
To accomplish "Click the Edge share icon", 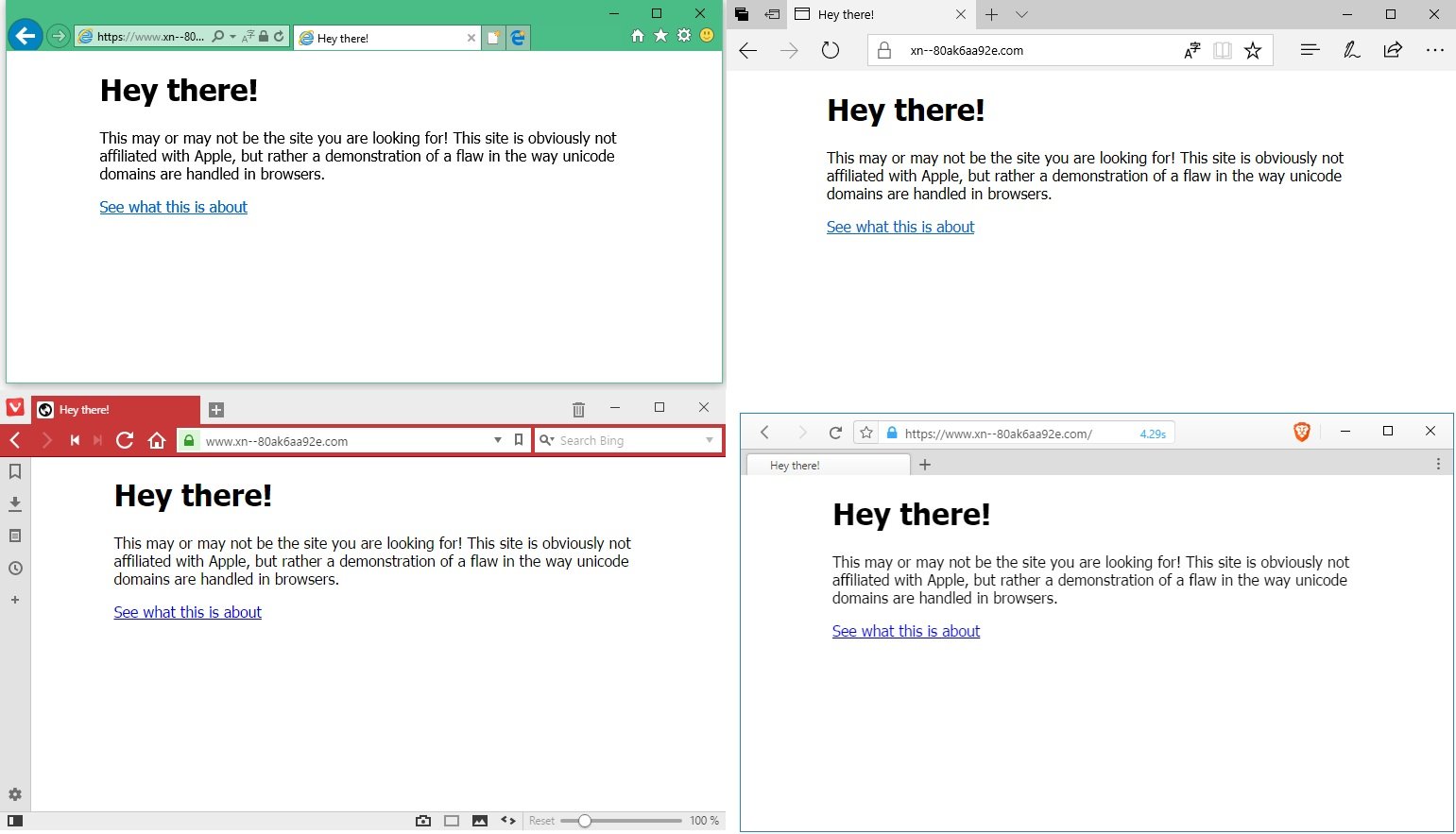I will (1393, 50).
